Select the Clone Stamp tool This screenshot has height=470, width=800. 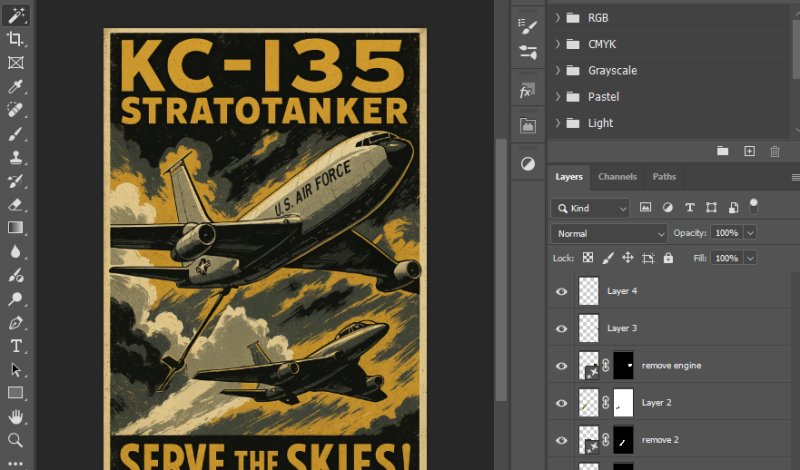16,157
